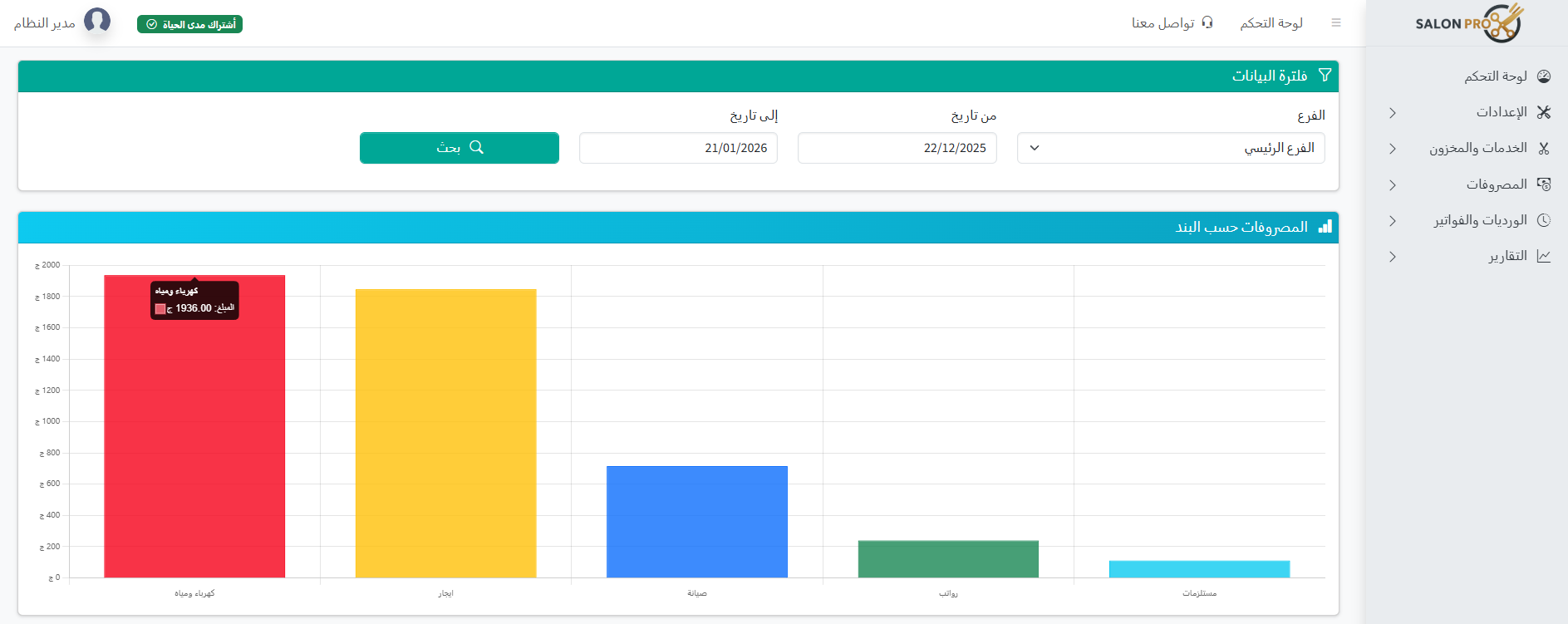Click the filter funnel icon in فلترة البيانات
The width and height of the screenshot is (1568, 624).
click(1325, 76)
